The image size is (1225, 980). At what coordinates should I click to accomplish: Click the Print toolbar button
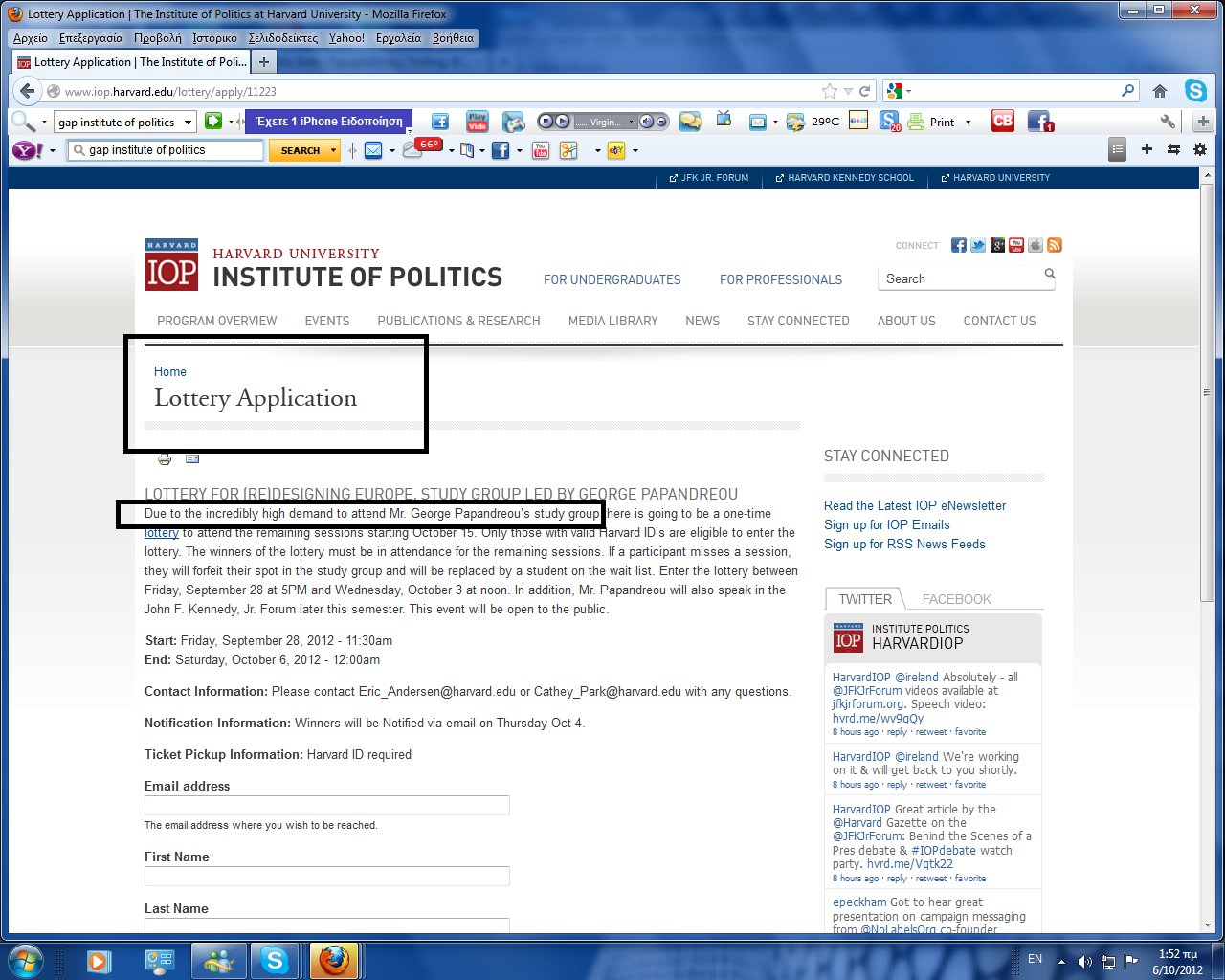click(x=932, y=122)
